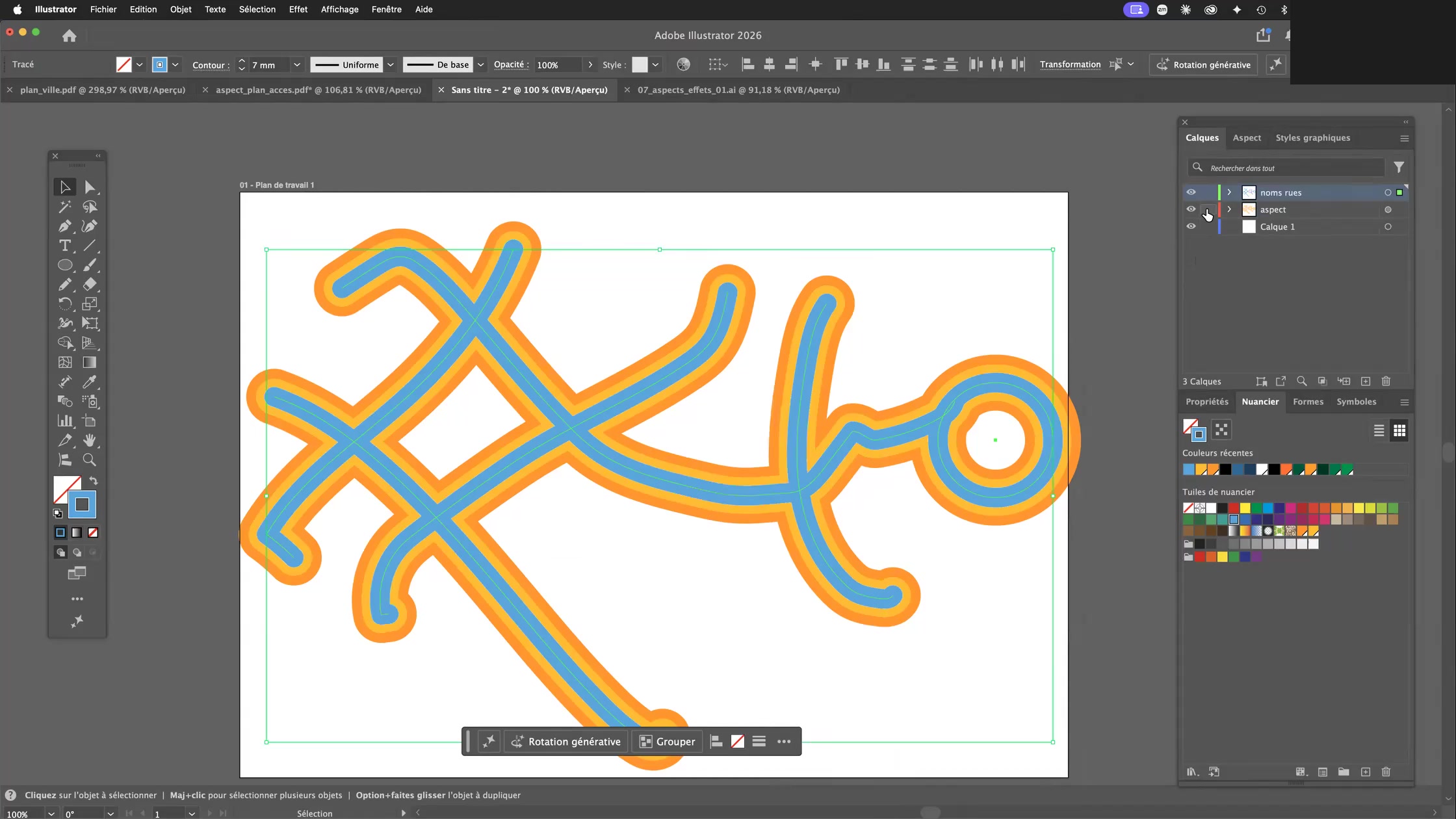Viewport: 1456px width, 819px height.
Task: Open the Calques panel menu
Action: pos(1404,138)
